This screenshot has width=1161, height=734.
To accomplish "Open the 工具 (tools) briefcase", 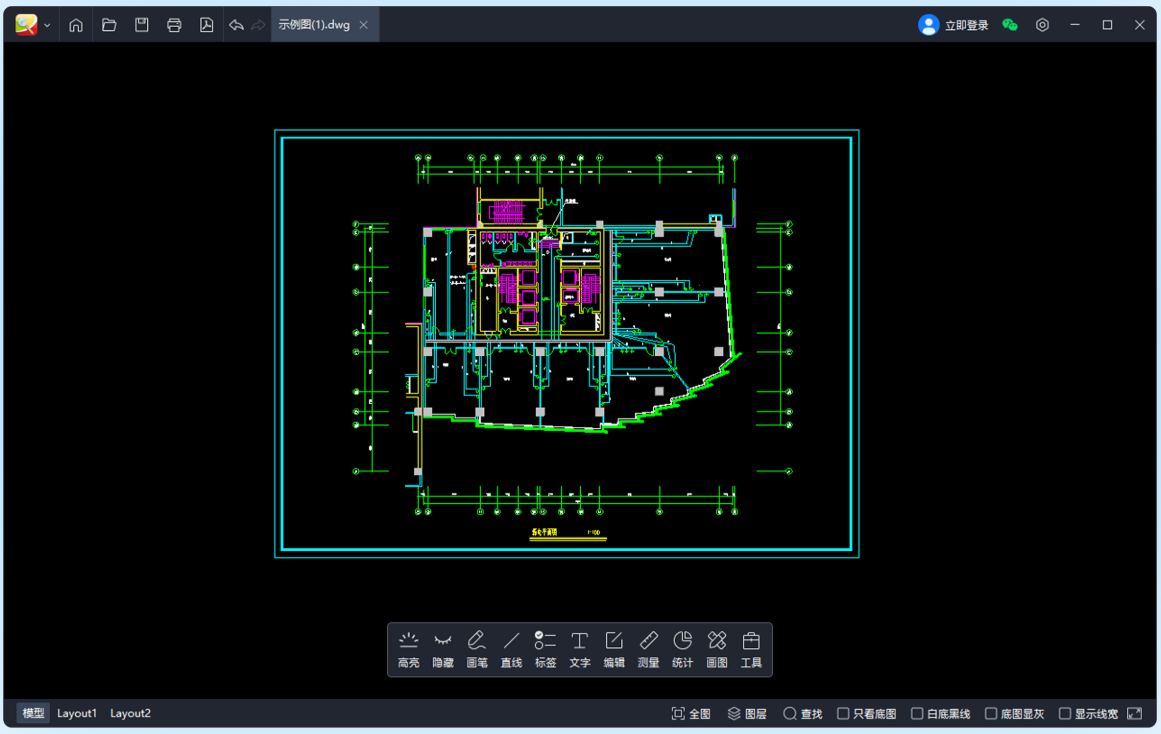I will (751, 648).
